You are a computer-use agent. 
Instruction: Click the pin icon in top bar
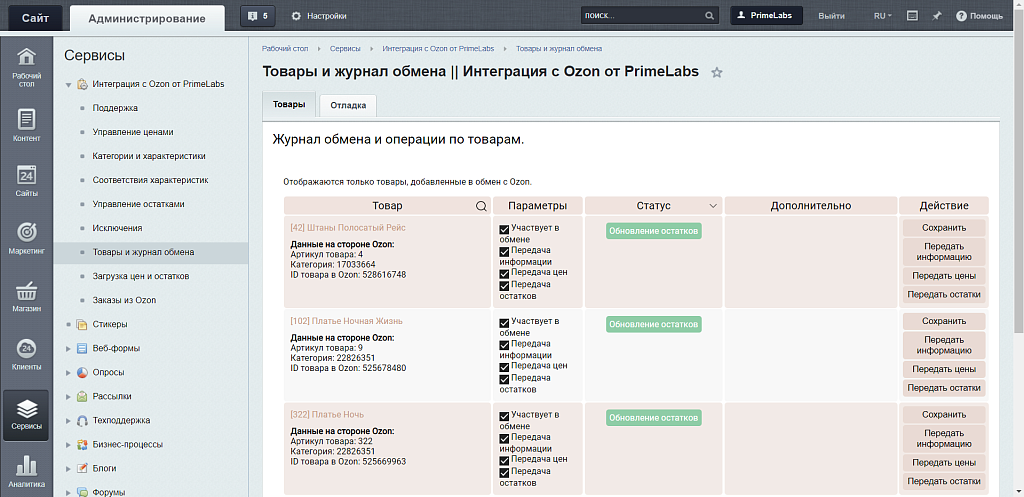coord(937,16)
